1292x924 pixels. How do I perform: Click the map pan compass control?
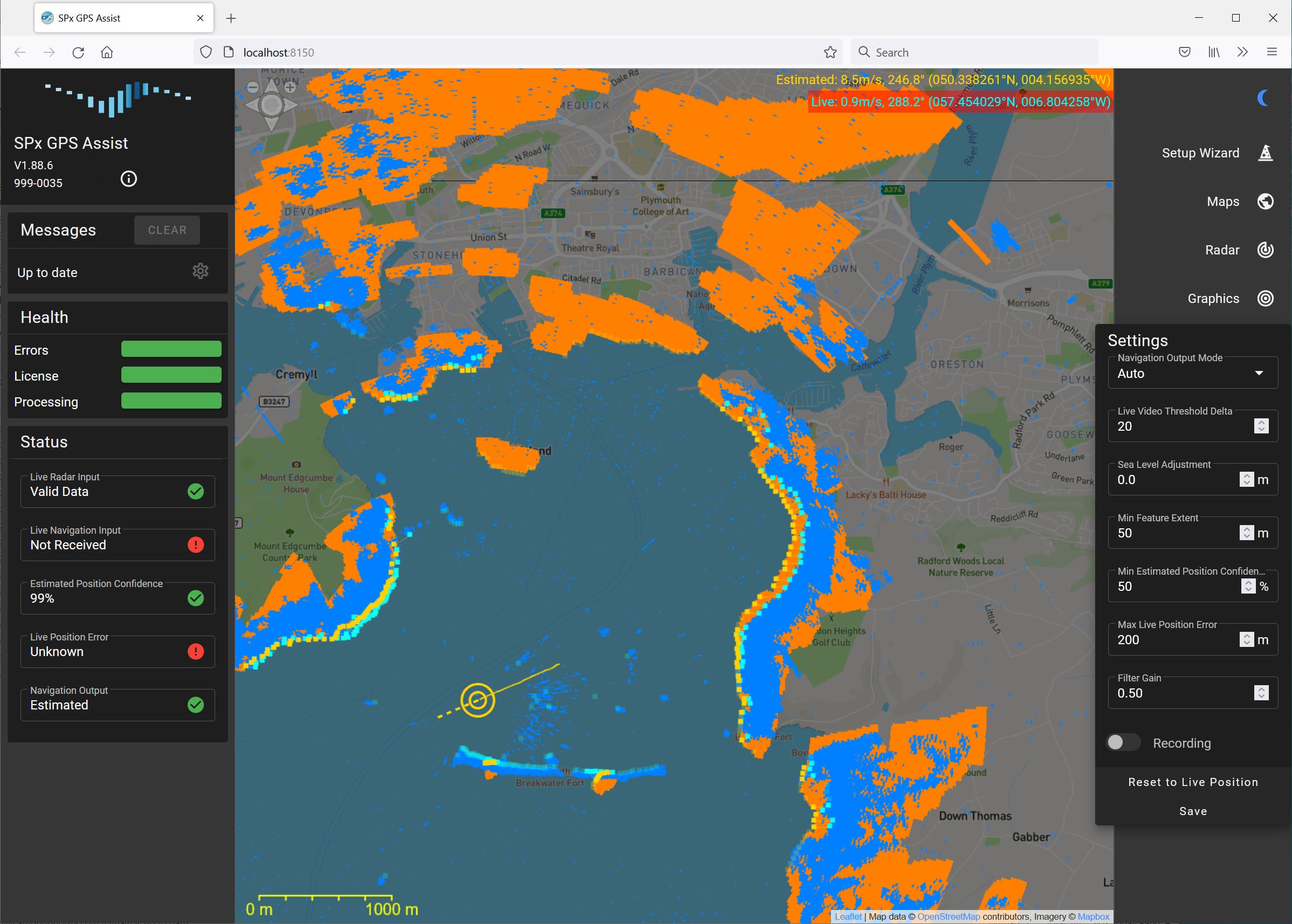(x=271, y=105)
